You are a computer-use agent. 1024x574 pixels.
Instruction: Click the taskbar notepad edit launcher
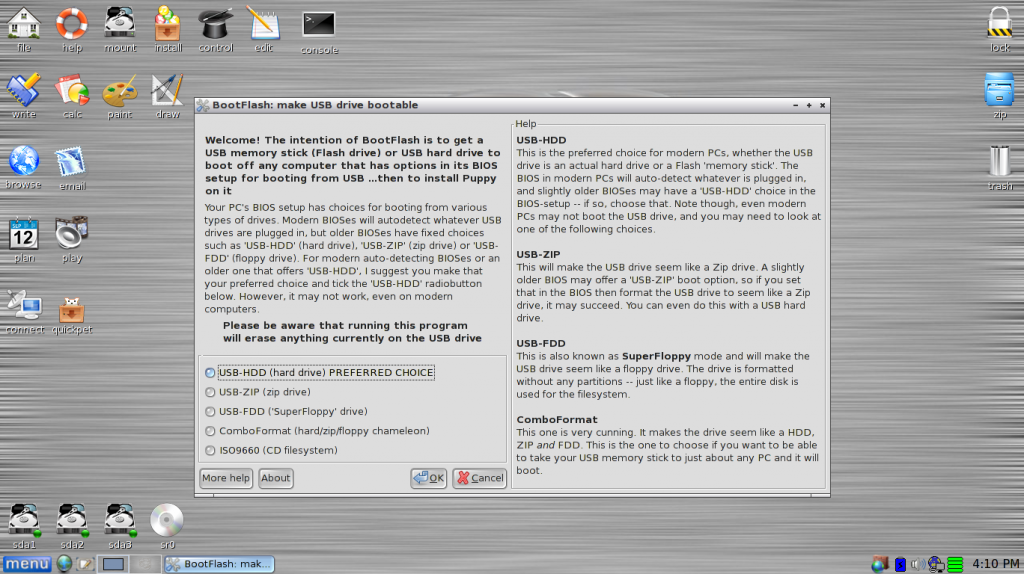coord(85,564)
